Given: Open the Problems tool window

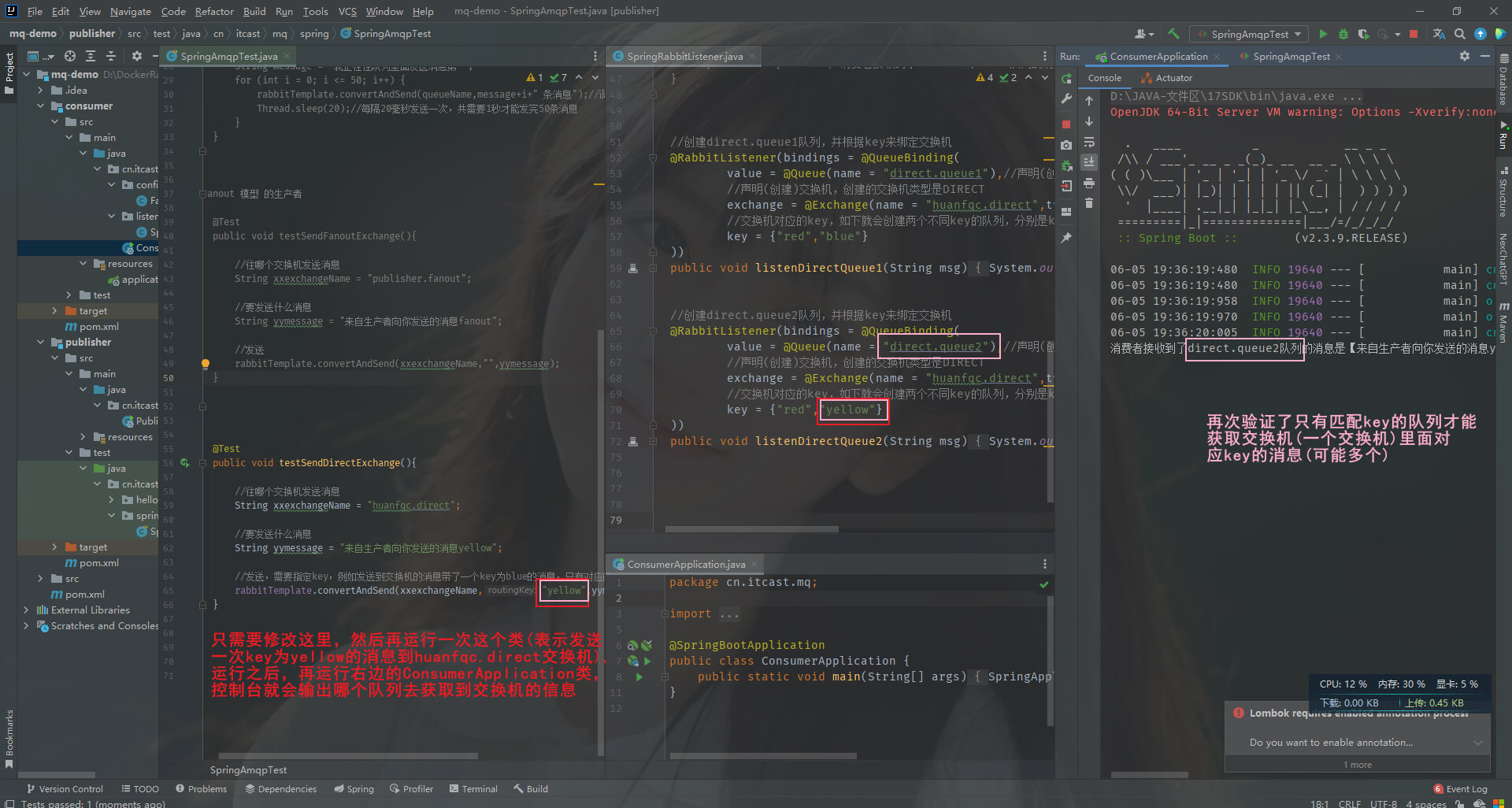Looking at the screenshot, I should pos(202,788).
